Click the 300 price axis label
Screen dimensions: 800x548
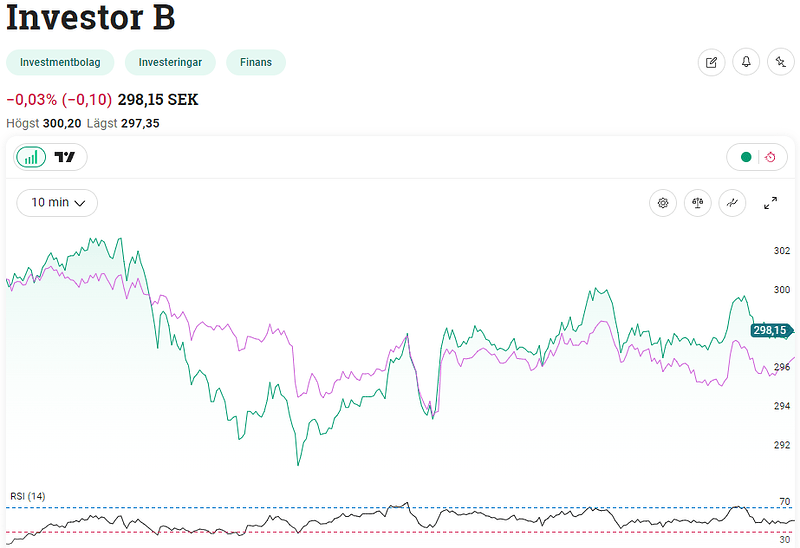click(x=782, y=289)
